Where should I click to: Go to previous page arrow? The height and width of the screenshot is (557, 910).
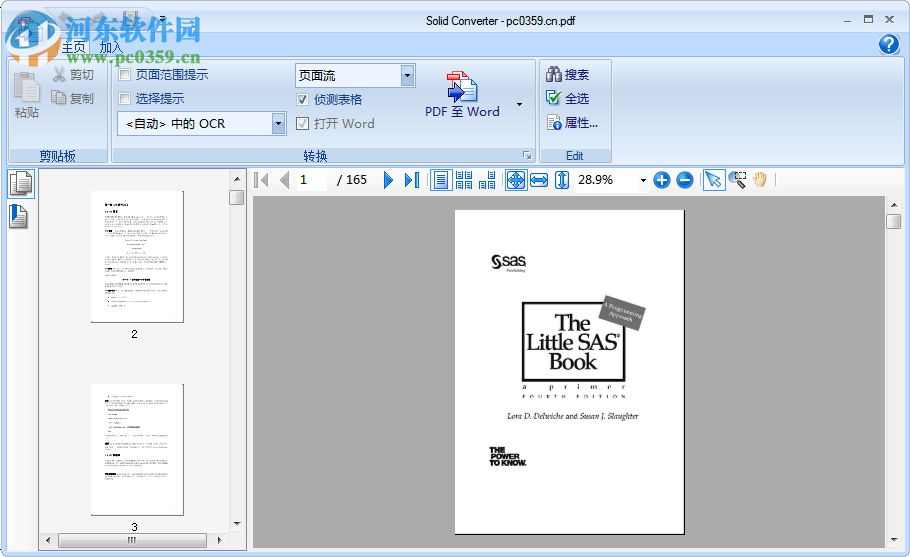[284, 180]
